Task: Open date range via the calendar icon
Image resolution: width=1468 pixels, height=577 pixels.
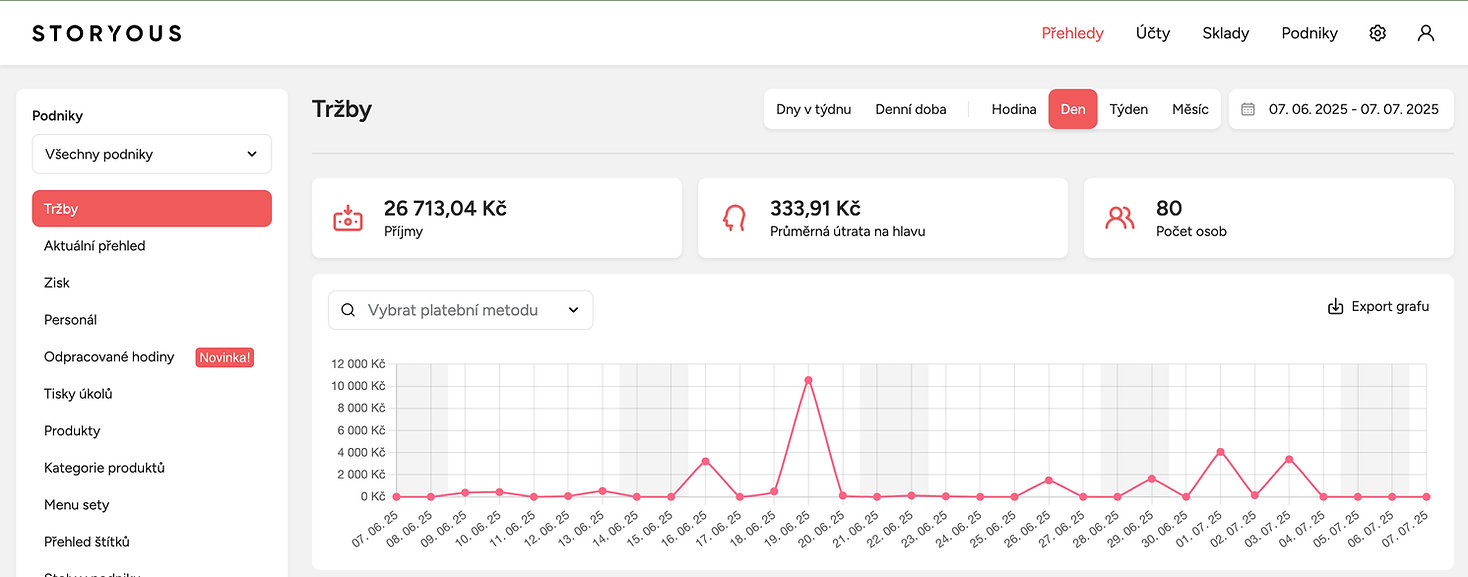Action: click(x=1248, y=109)
